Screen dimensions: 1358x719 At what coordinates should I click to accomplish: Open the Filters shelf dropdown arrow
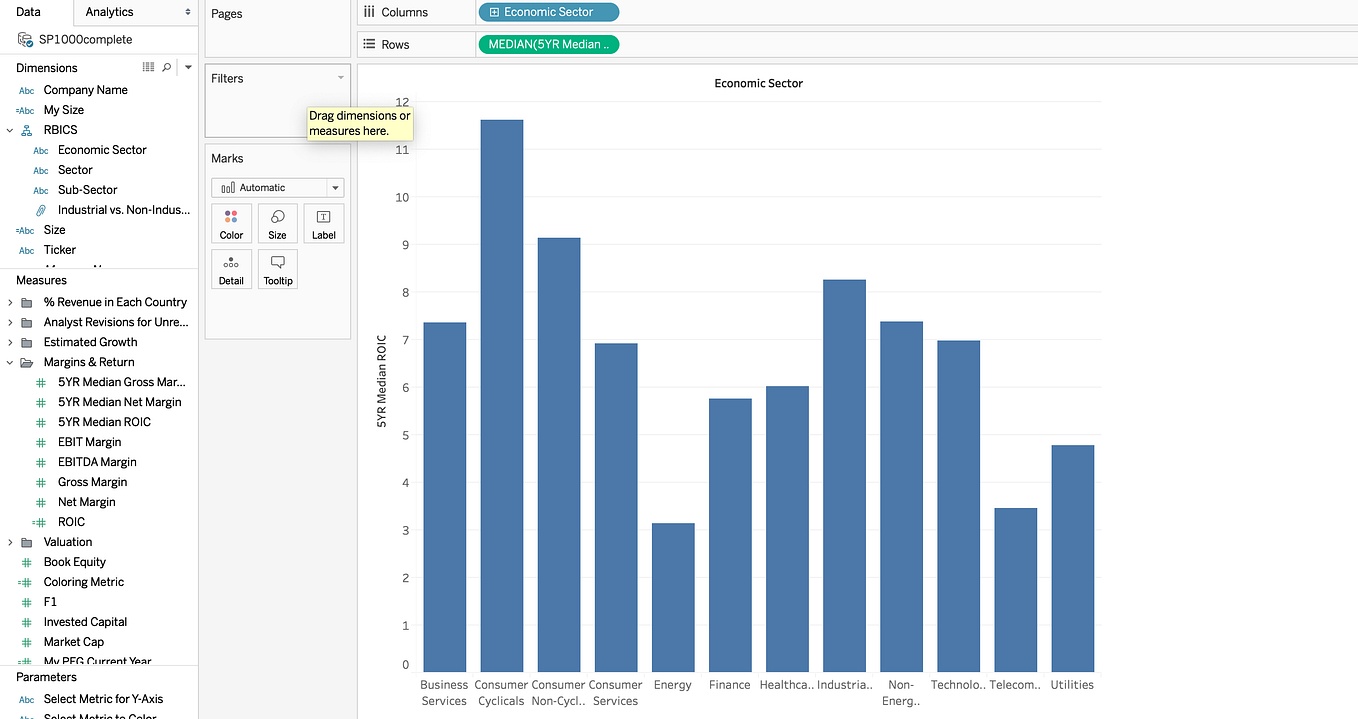pyautogui.click(x=340, y=77)
